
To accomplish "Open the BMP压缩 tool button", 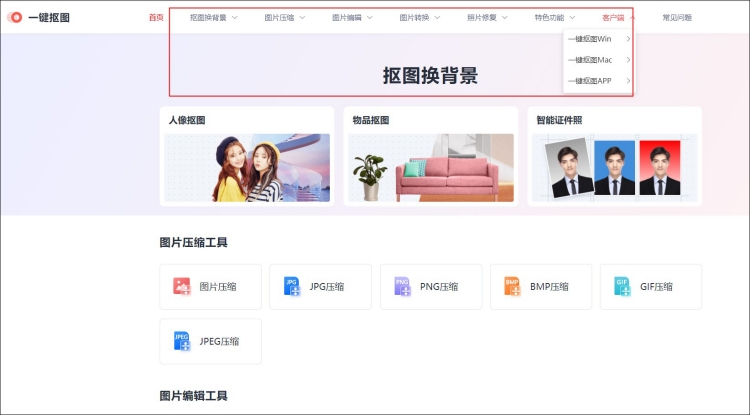I will pyautogui.click(x=541, y=287).
